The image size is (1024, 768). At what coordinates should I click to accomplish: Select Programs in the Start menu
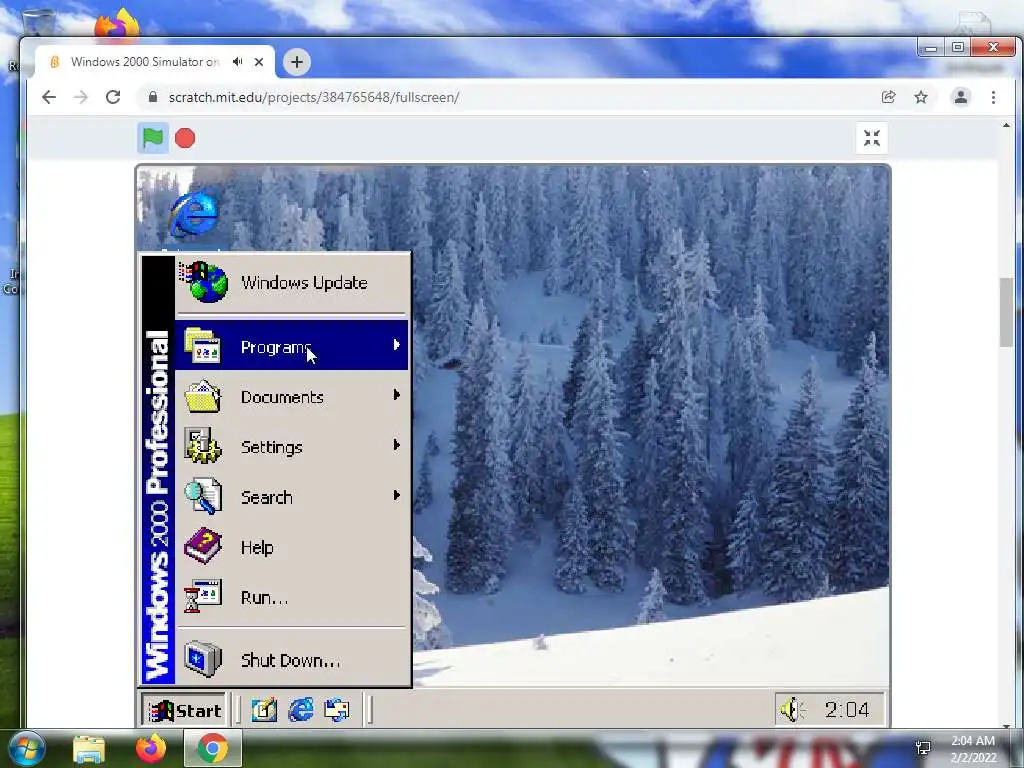click(x=291, y=345)
